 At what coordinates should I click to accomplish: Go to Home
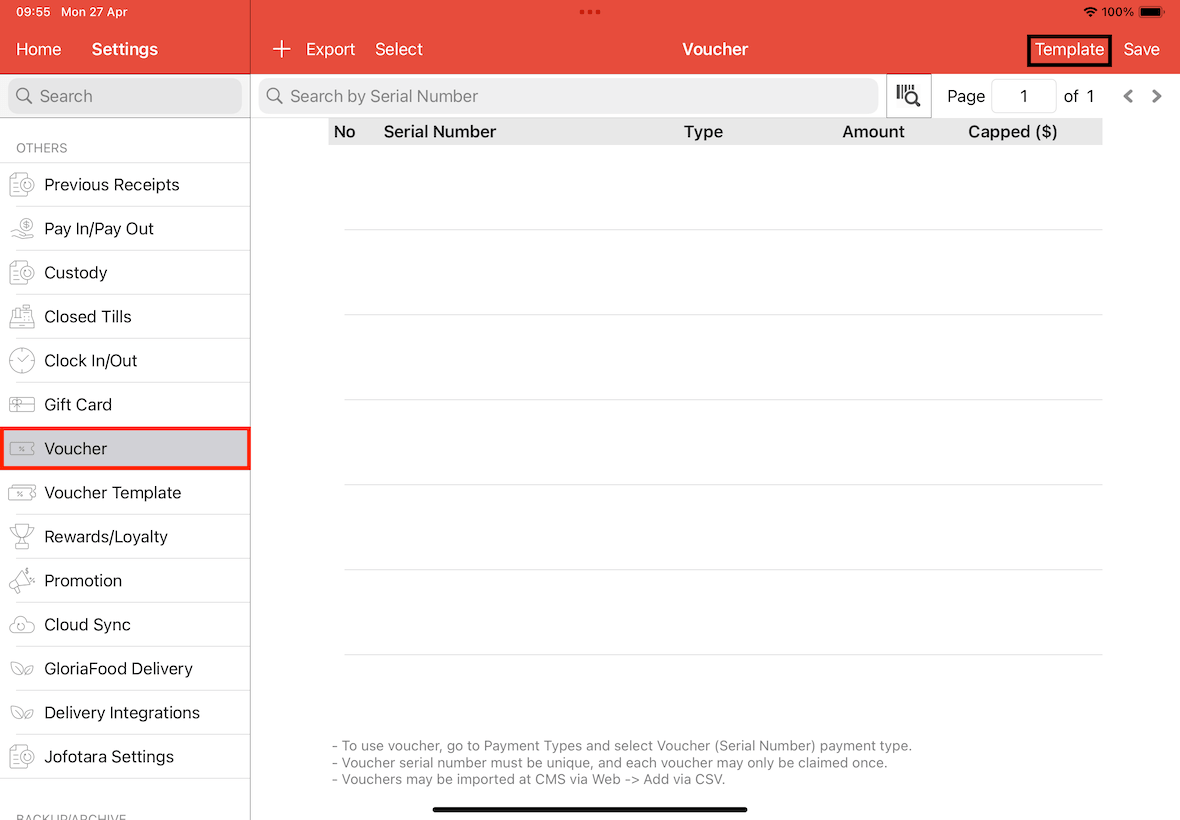pos(38,49)
